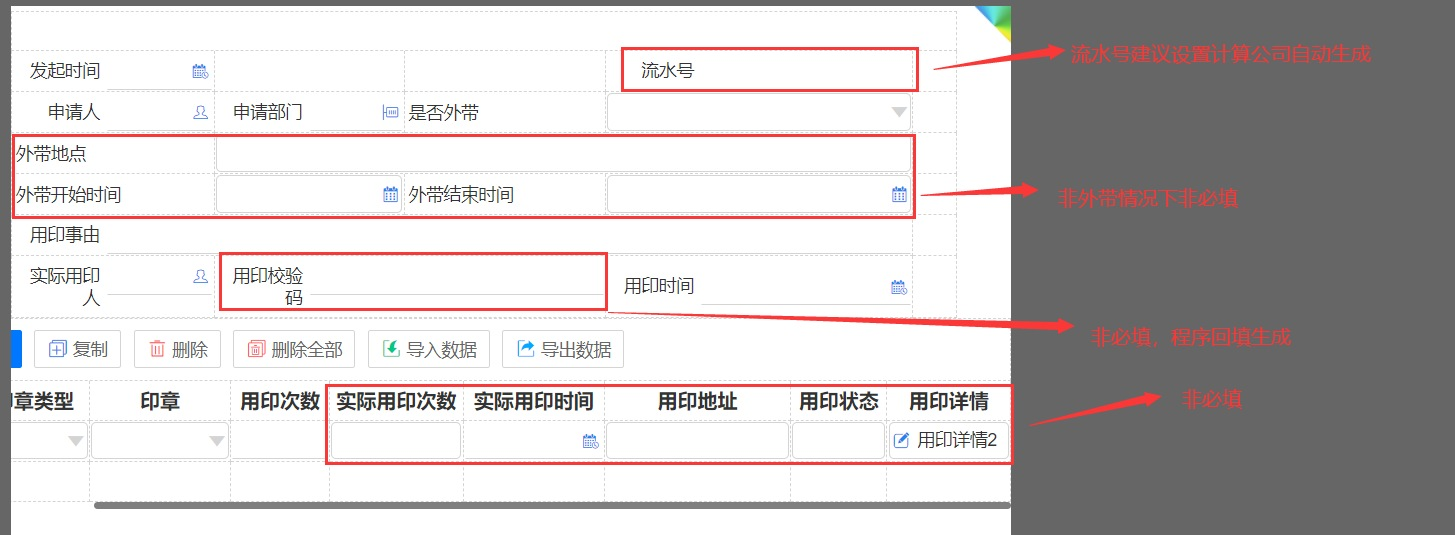The width and height of the screenshot is (1455, 535).
Task: Open calendar icon in 实际用印时间 cell
Action: point(590,441)
